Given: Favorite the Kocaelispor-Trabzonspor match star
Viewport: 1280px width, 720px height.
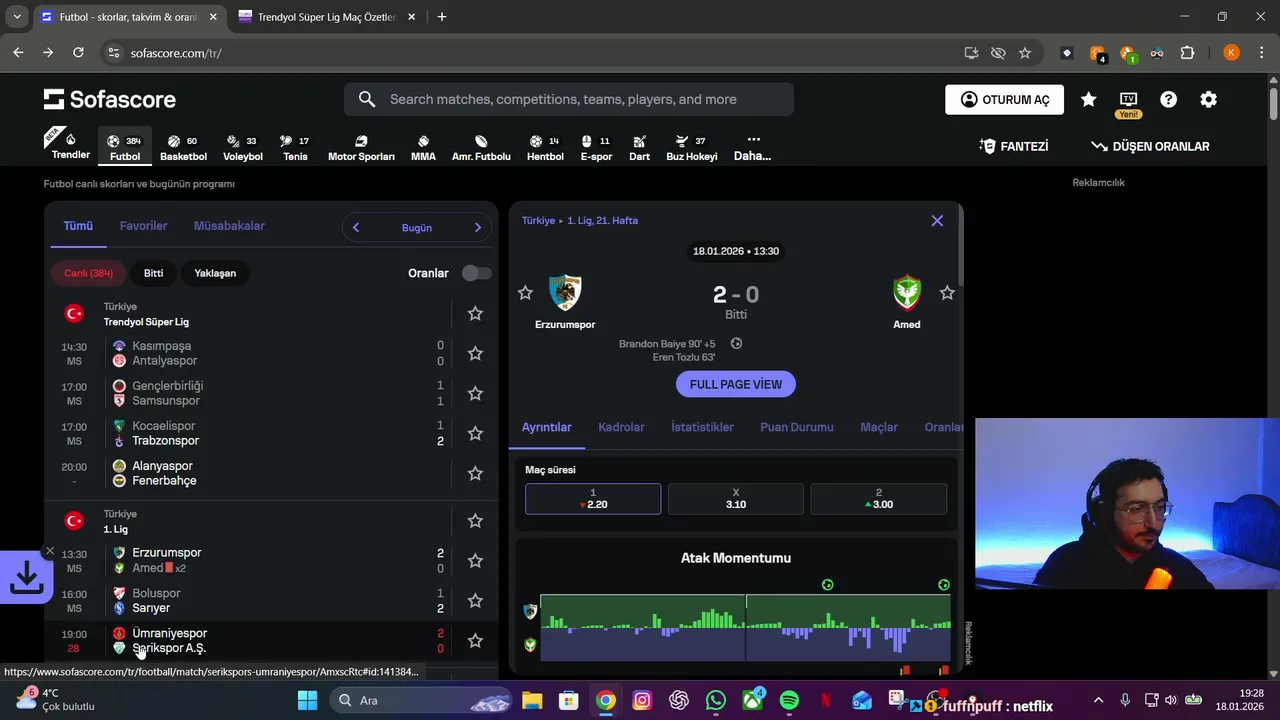Looking at the screenshot, I should pos(475,433).
